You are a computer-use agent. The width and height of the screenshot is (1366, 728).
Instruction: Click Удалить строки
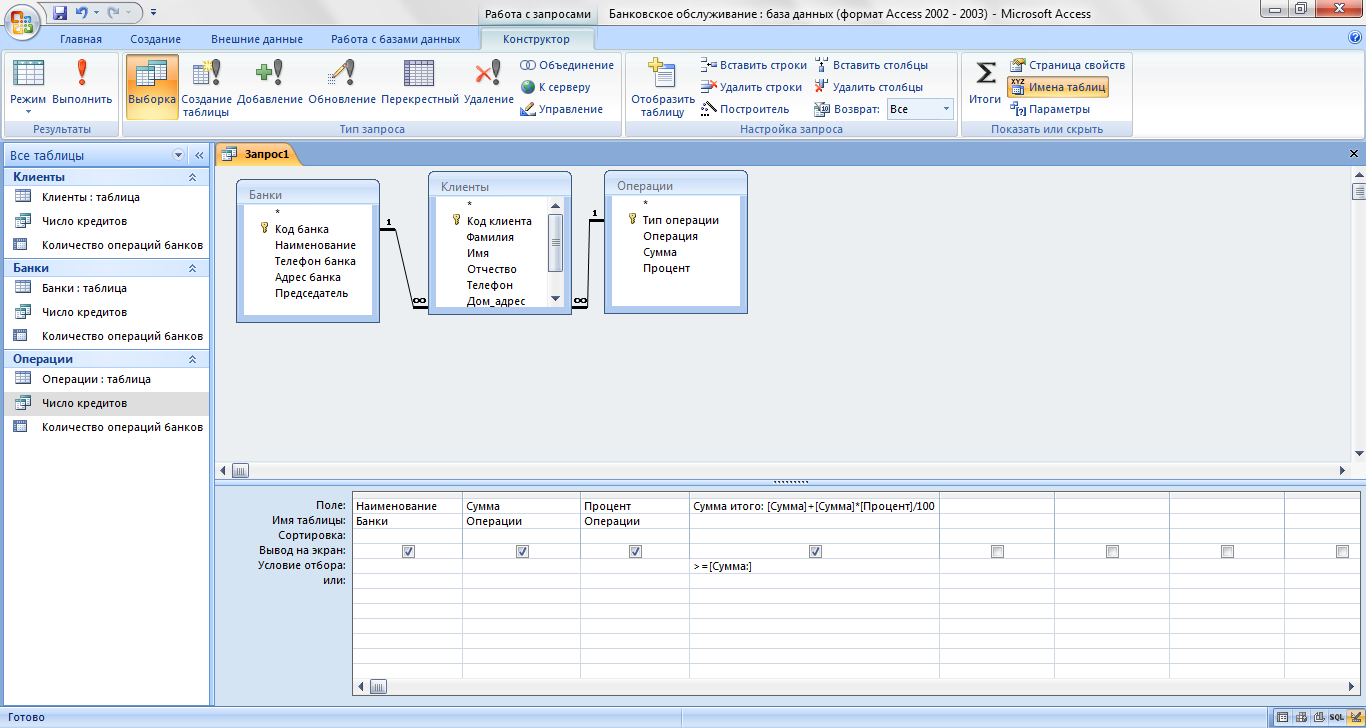(751, 87)
